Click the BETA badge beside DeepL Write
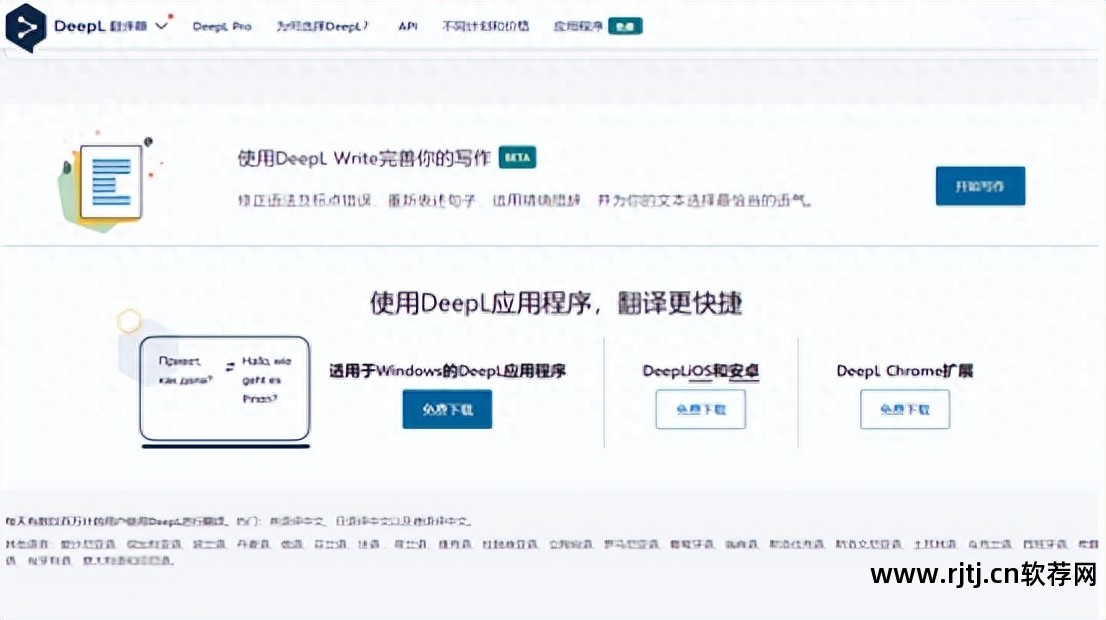 point(517,158)
